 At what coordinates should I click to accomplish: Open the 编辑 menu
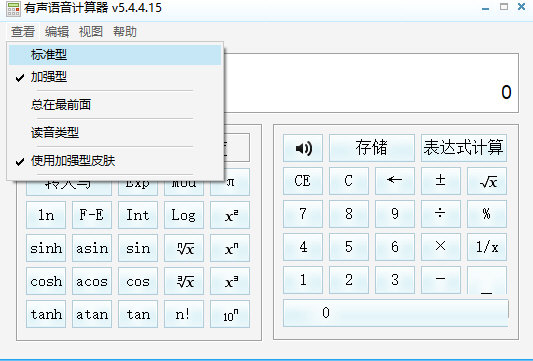57,32
